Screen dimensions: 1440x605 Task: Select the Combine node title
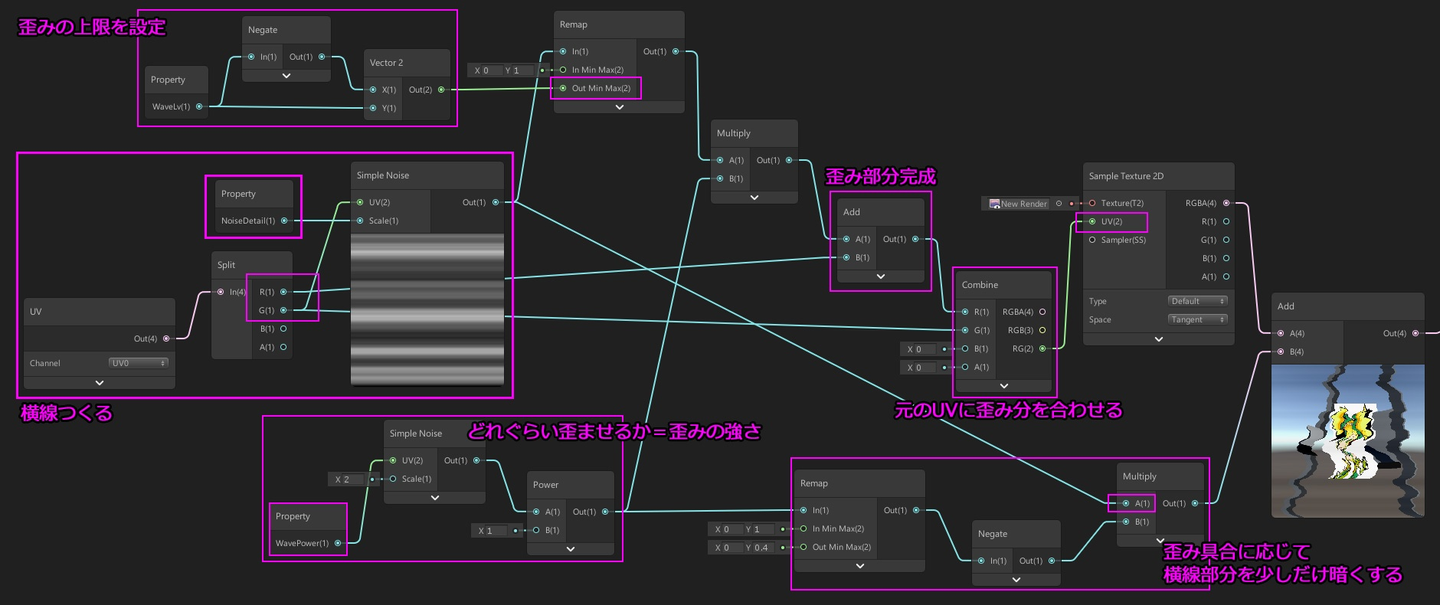click(980, 284)
